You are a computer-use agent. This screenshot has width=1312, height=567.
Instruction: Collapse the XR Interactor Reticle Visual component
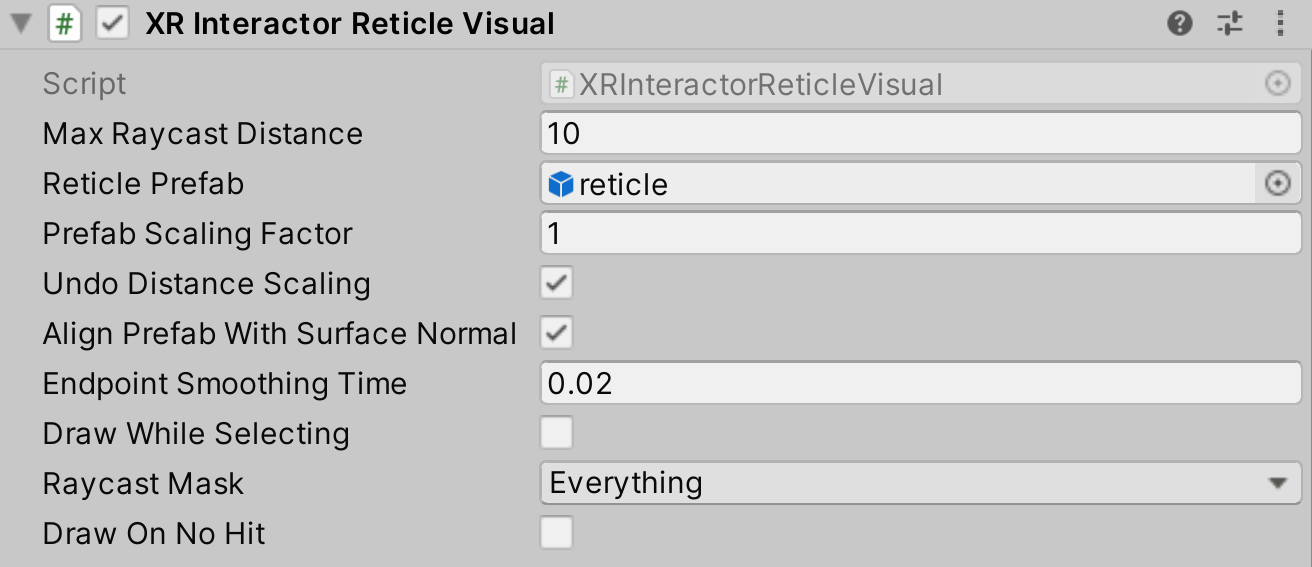click(x=20, y=24)
